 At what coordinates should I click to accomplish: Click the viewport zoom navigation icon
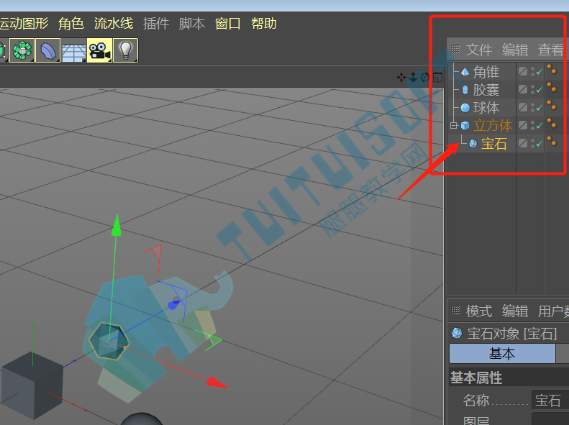pyautogui.click(x=413, y=77)
